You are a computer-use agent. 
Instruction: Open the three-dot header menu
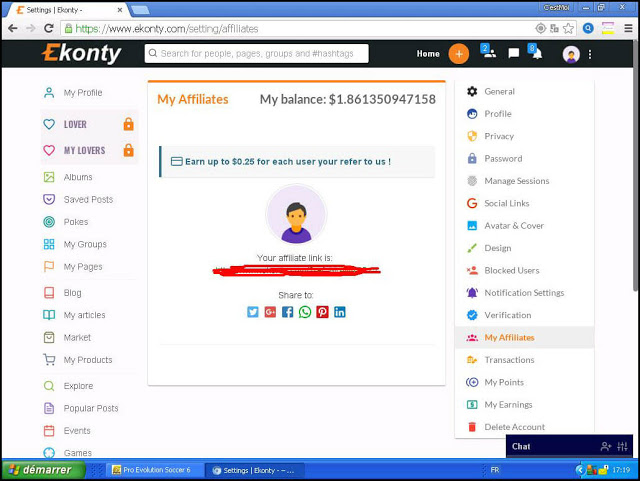pos(590,54)
